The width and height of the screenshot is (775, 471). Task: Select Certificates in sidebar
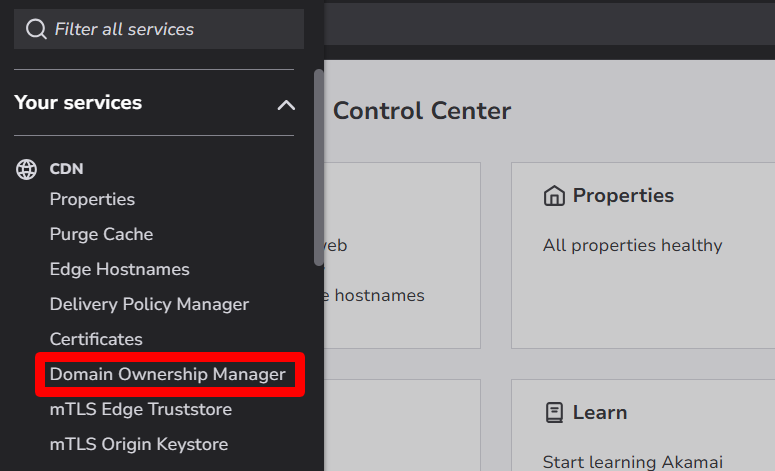[96, 339]
